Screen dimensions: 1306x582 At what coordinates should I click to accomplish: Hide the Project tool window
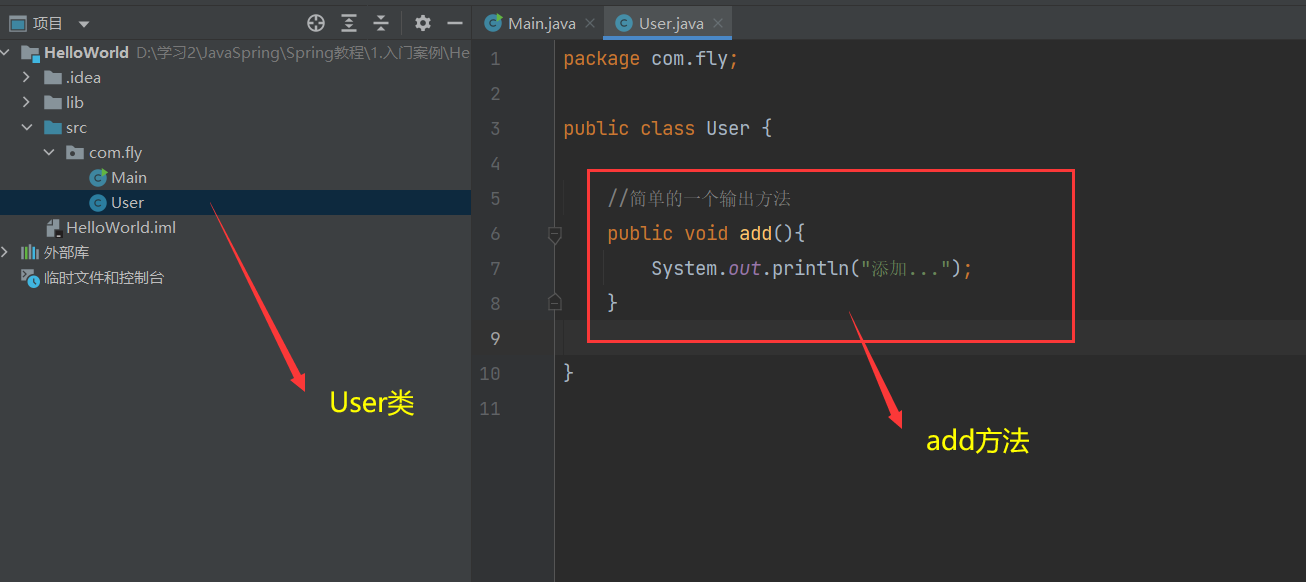point(455,23)
